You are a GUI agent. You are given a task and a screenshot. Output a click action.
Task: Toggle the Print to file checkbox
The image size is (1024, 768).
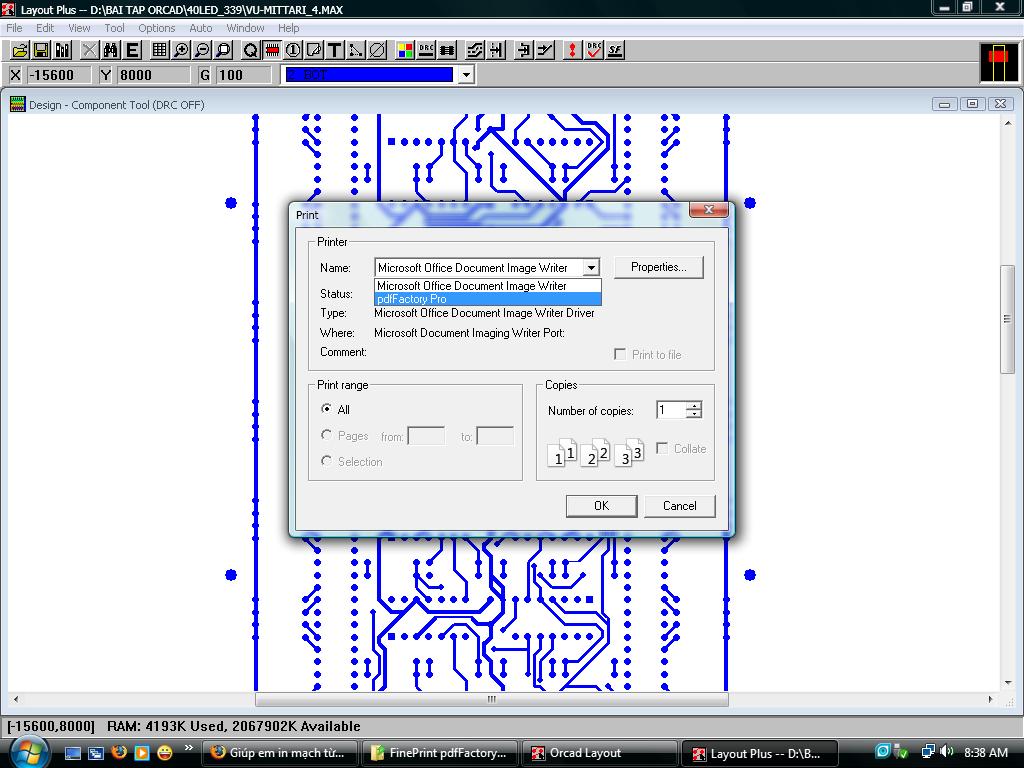point(620,354)
